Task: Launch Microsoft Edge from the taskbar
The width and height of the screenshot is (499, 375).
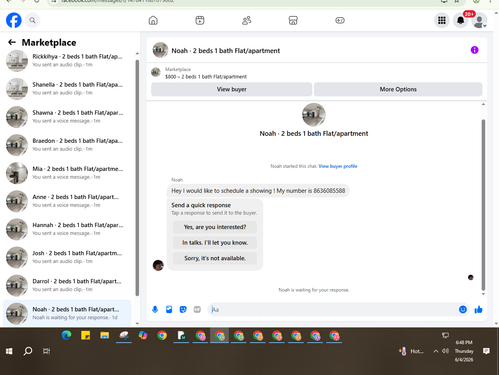Action: [67, 335]
